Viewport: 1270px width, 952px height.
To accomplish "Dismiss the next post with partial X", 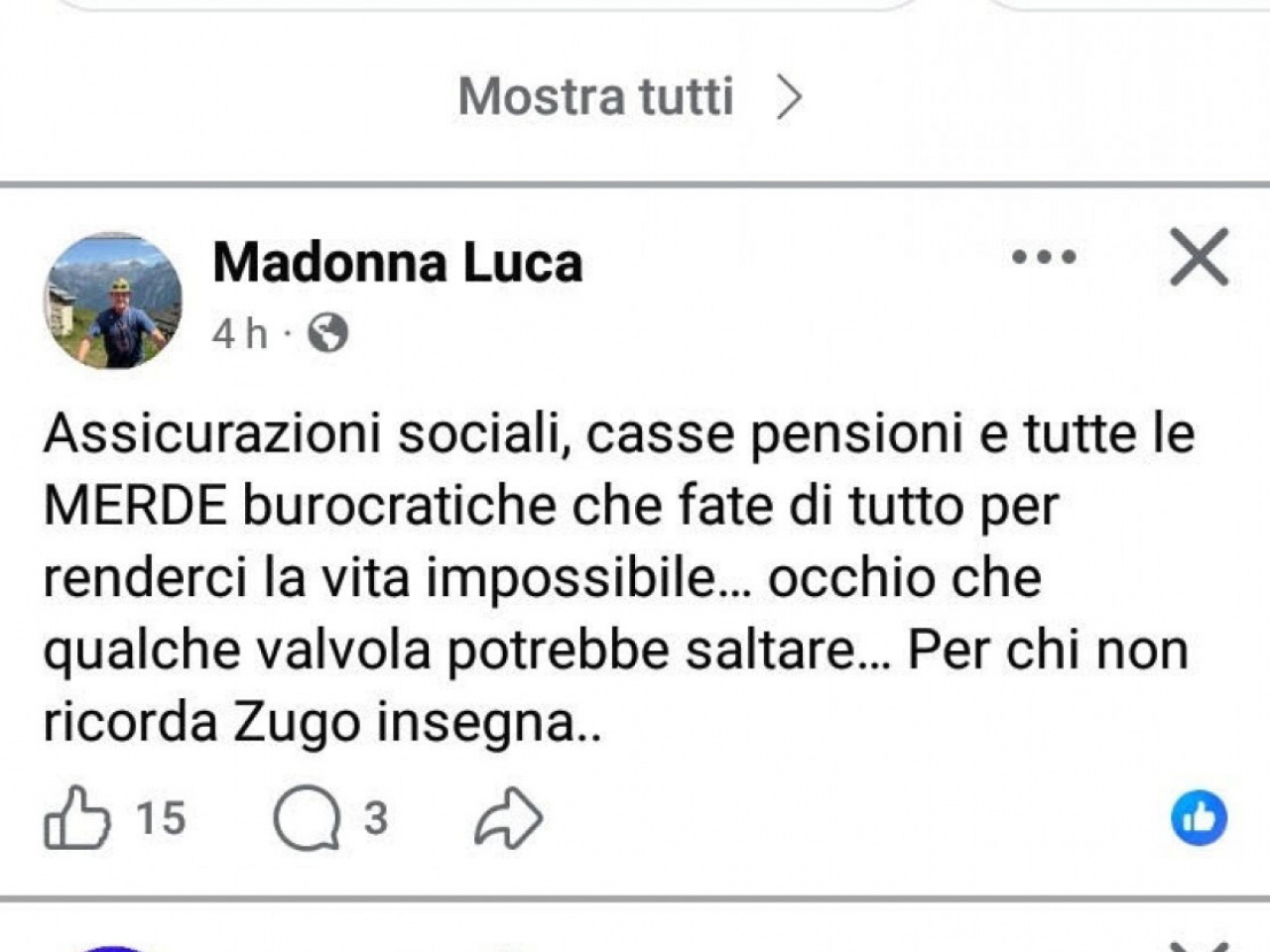I will (x=1199, y=944).
